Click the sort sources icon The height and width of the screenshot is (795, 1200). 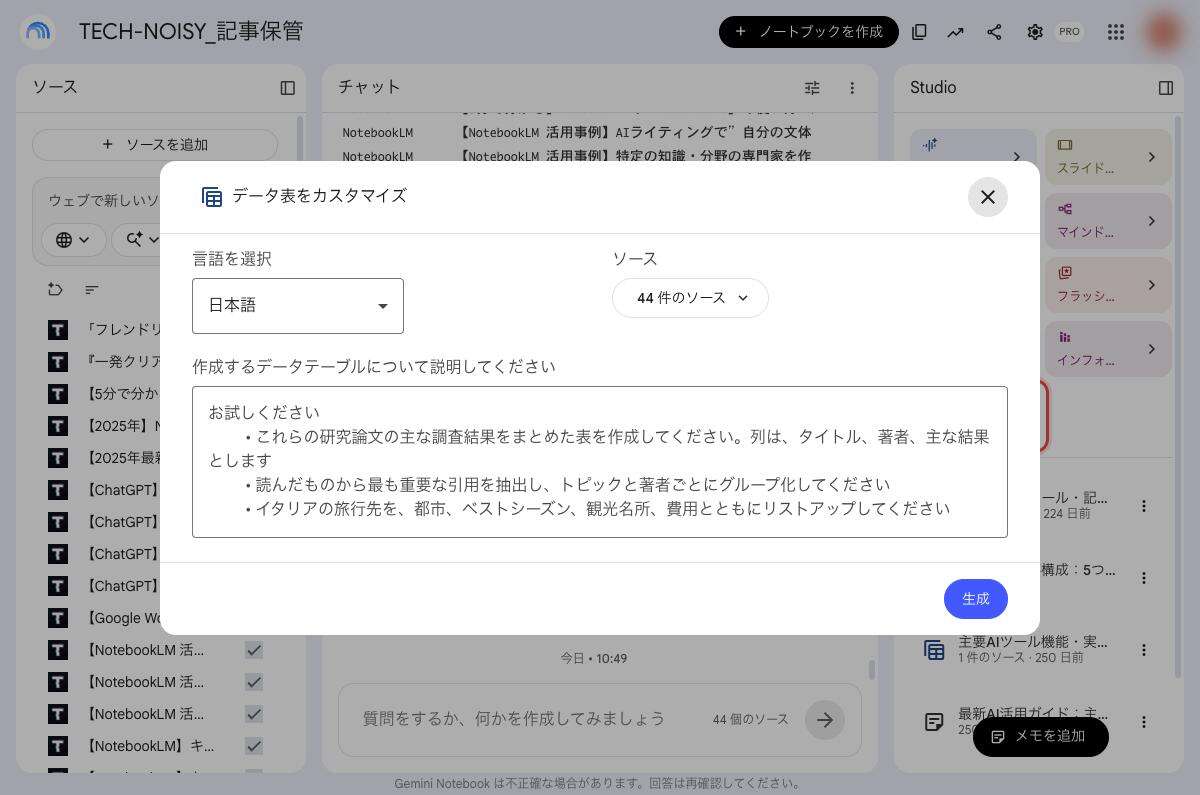(x=92, y=290)
